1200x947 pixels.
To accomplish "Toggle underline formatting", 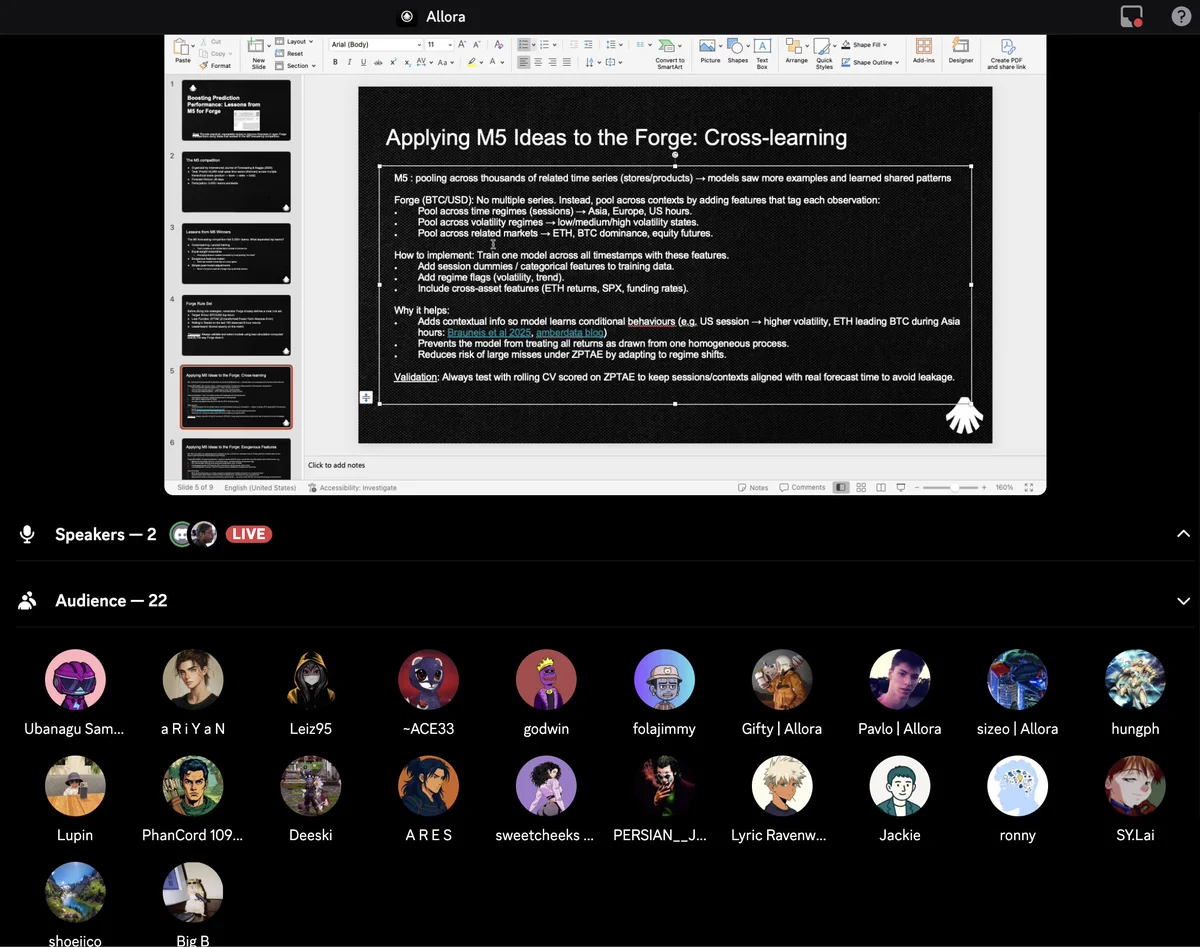I will coord(363,63).
